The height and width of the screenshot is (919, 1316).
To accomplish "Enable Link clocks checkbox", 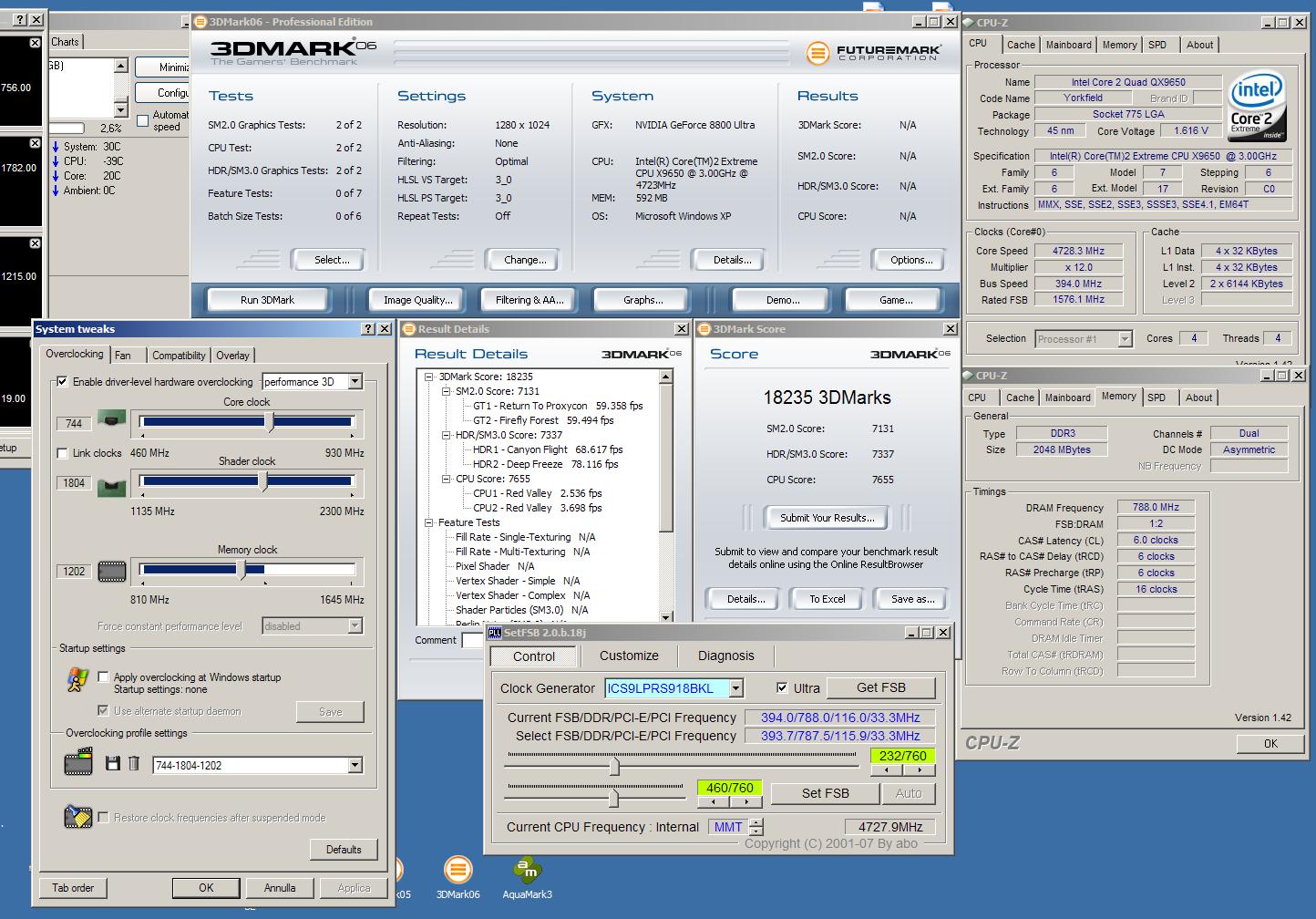I will pos(62,453).
